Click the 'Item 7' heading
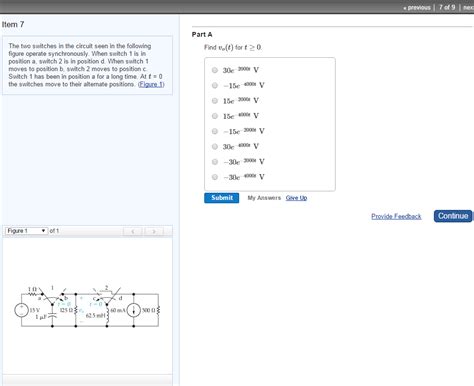 13,24
